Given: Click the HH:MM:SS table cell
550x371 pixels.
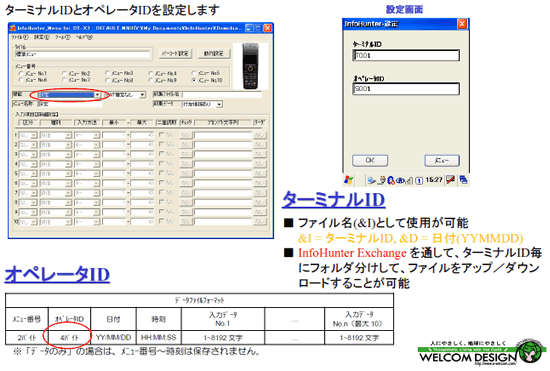Looking at the screenshot, I should click(159, 338).
